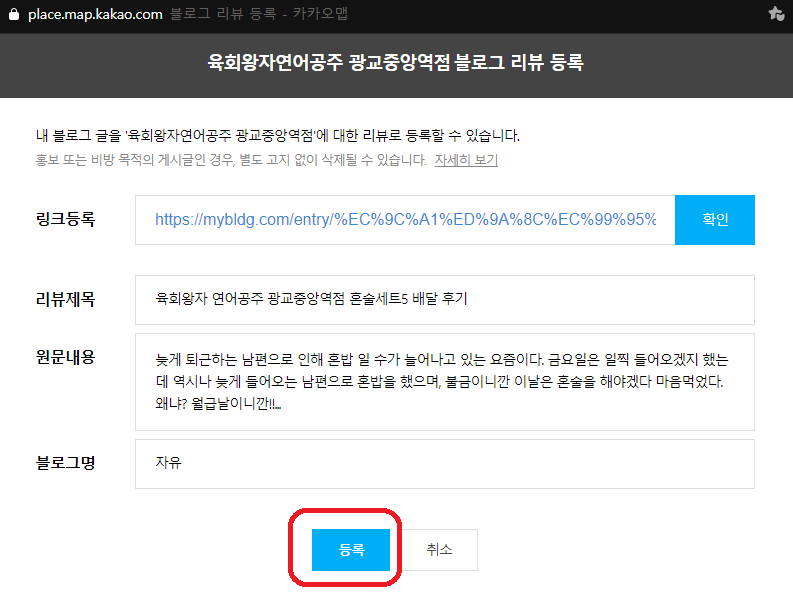Click the 원문내용 label

[65, 357]
